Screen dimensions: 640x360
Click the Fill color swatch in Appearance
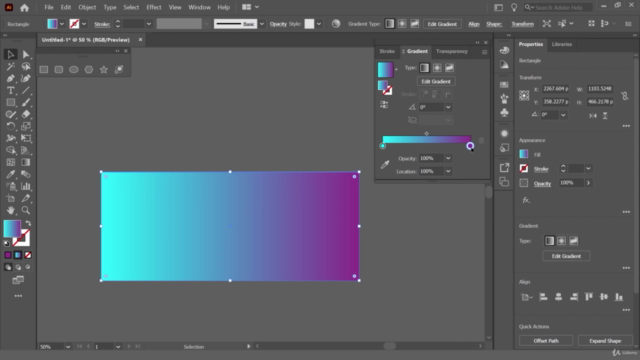tap(524, 154)
